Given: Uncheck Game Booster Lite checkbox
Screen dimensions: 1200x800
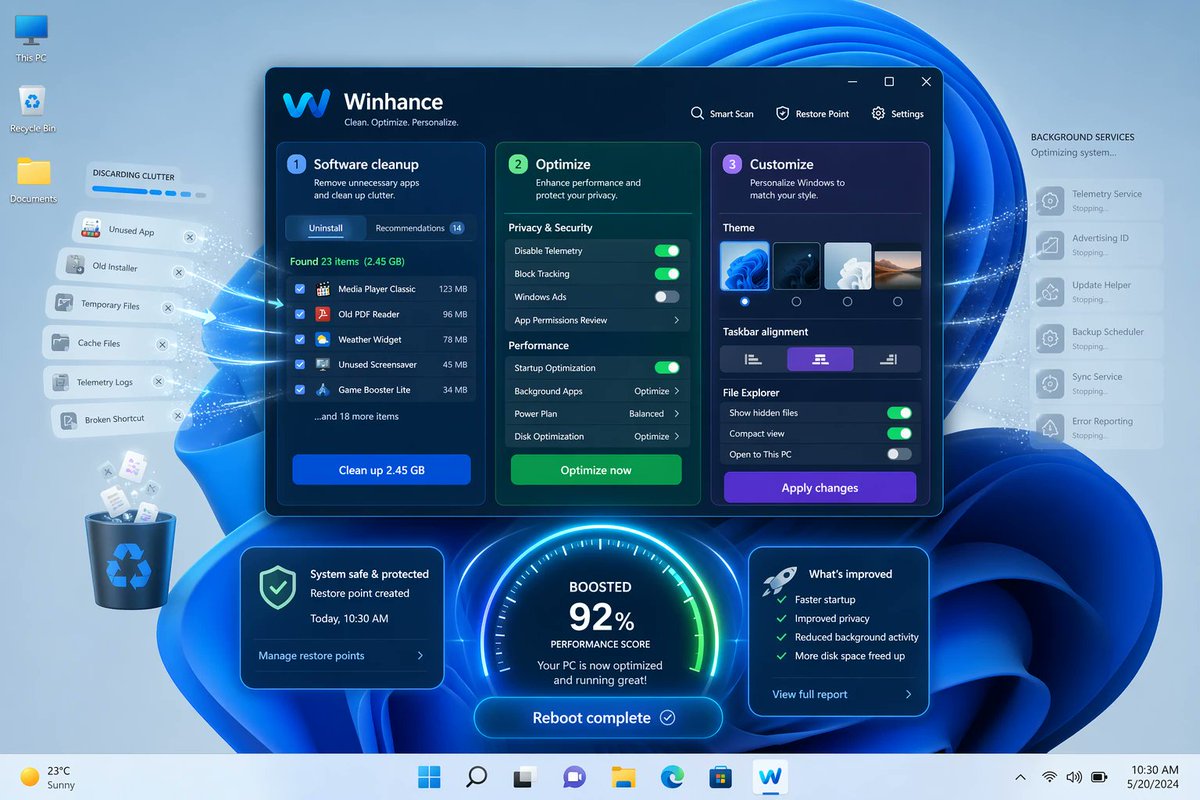Looking at the screenshot, I should (x=300, y=390).
